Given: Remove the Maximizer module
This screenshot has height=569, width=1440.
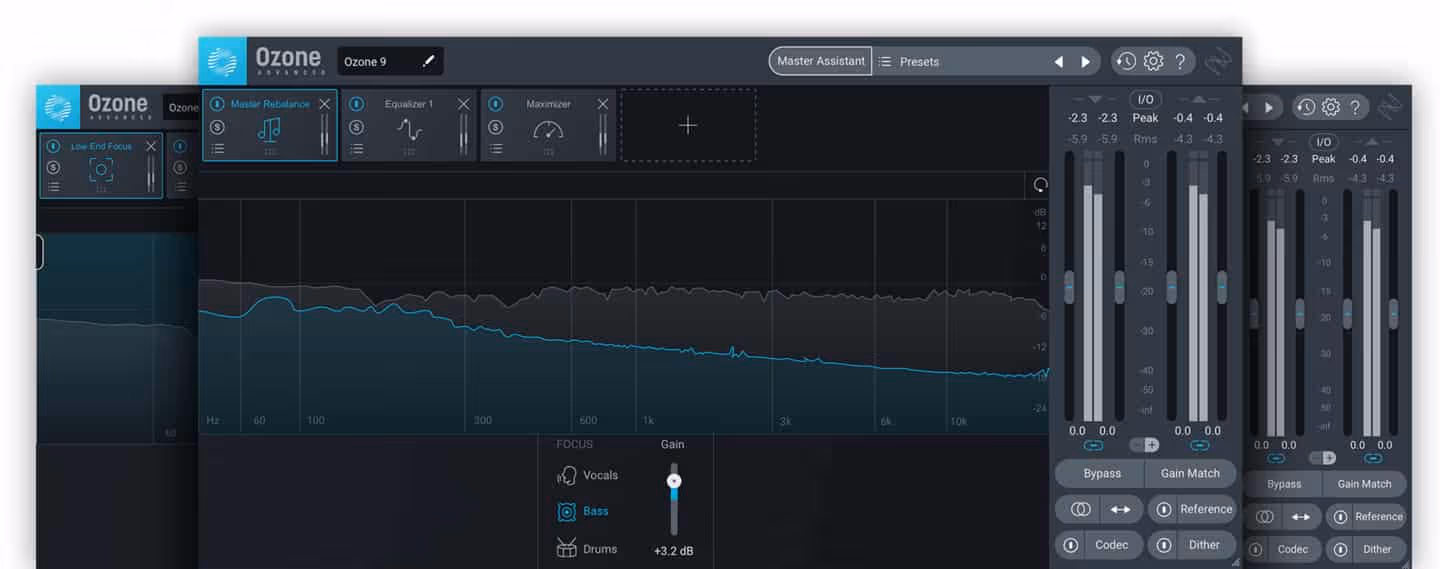Looking at the screenshot, I should point(602,104).
